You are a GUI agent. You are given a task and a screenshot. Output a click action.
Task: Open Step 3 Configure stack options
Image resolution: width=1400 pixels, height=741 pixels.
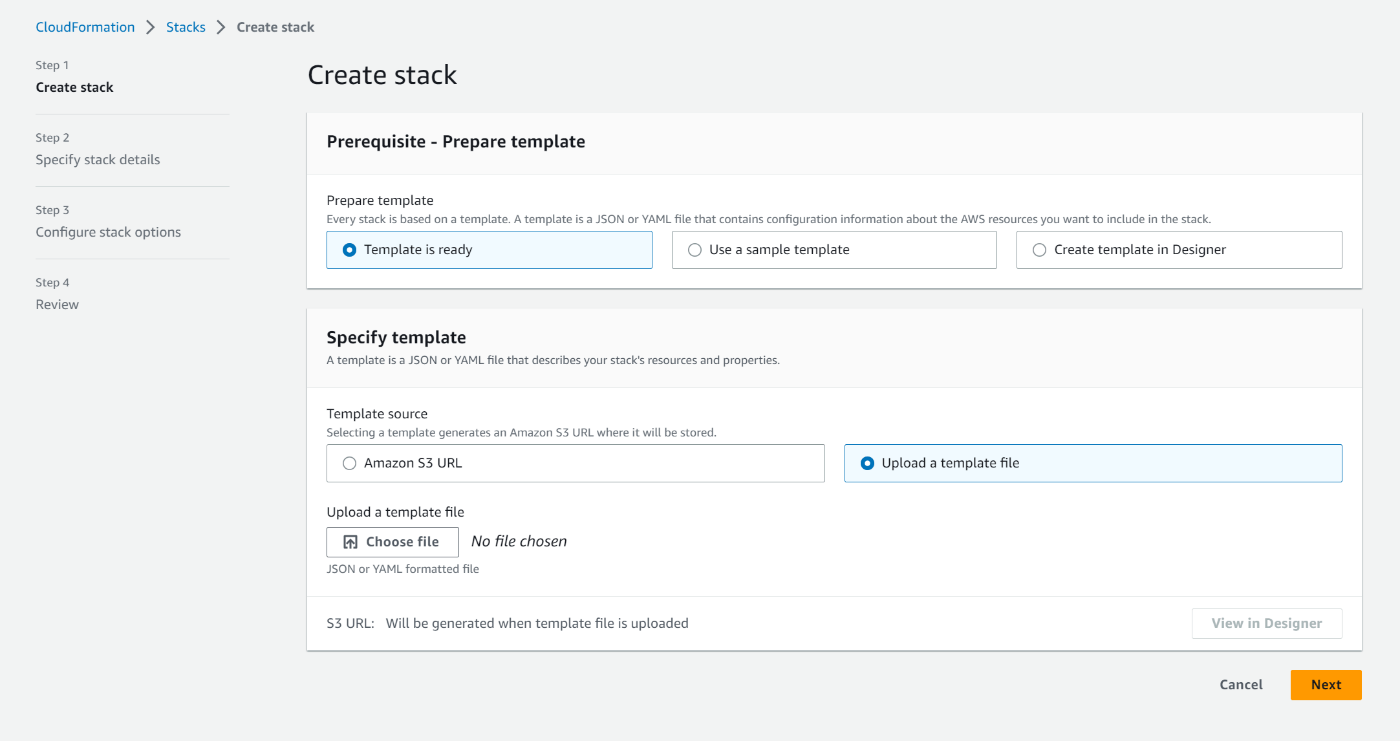pyautogui.click(x=108, y=232)
